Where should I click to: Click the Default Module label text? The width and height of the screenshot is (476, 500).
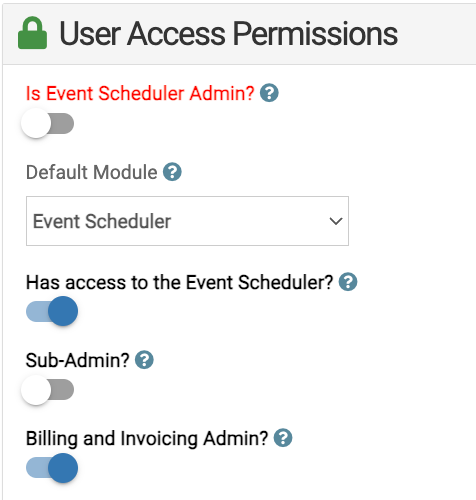coord(92,172)
